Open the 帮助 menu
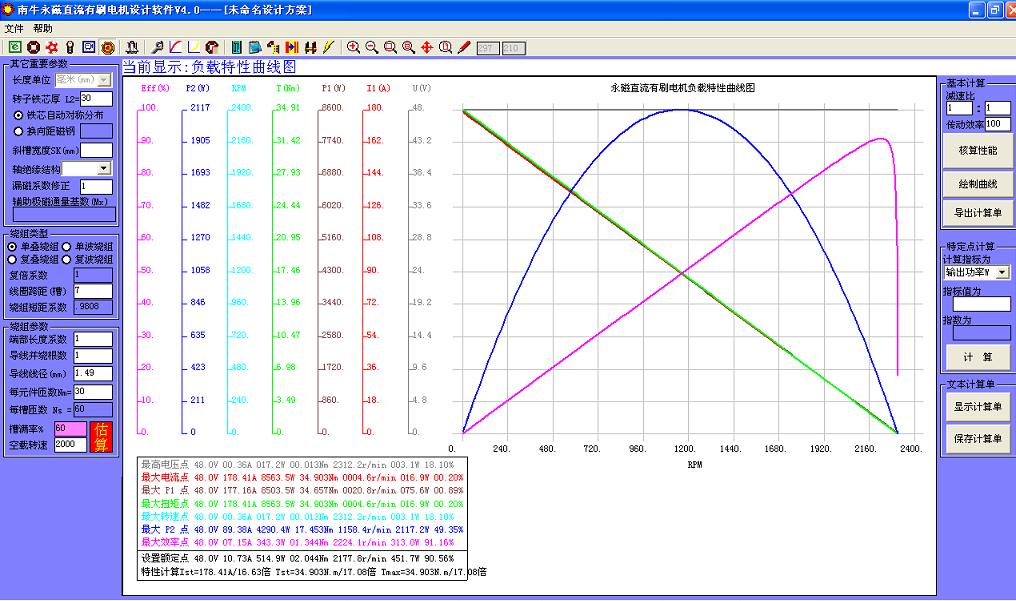 pyautogui.click(x=43, y=28)
